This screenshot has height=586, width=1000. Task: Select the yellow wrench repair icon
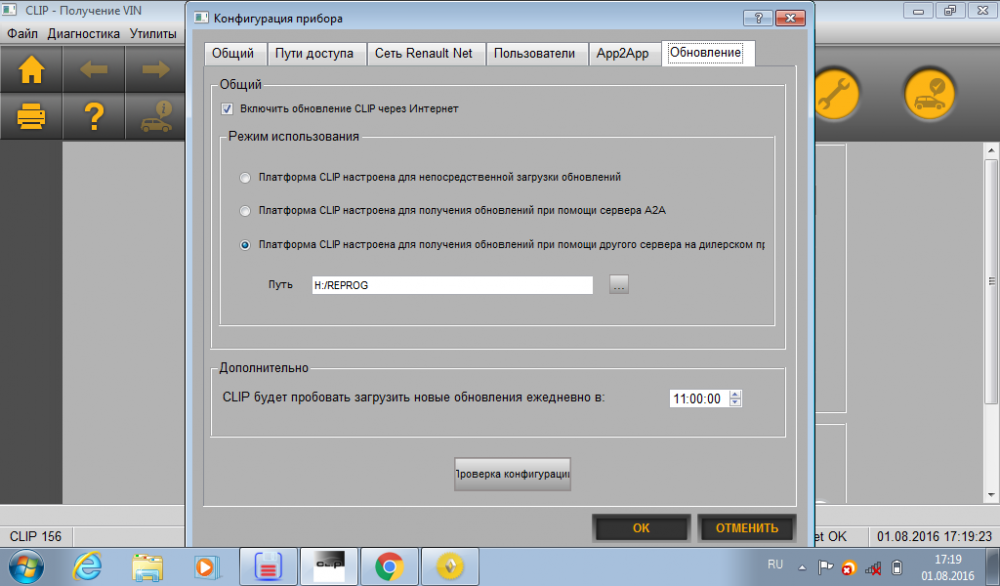pyautogui.click(x=835, y=94)
